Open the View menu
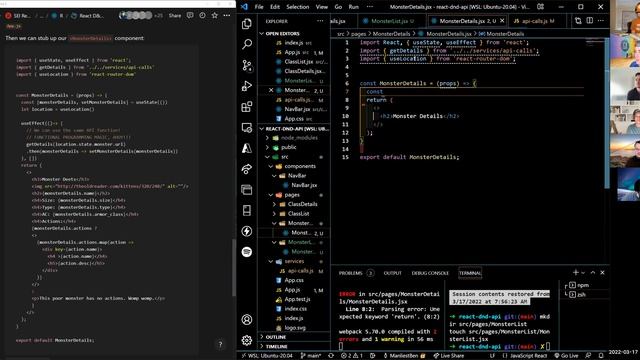 click(322, 7)
